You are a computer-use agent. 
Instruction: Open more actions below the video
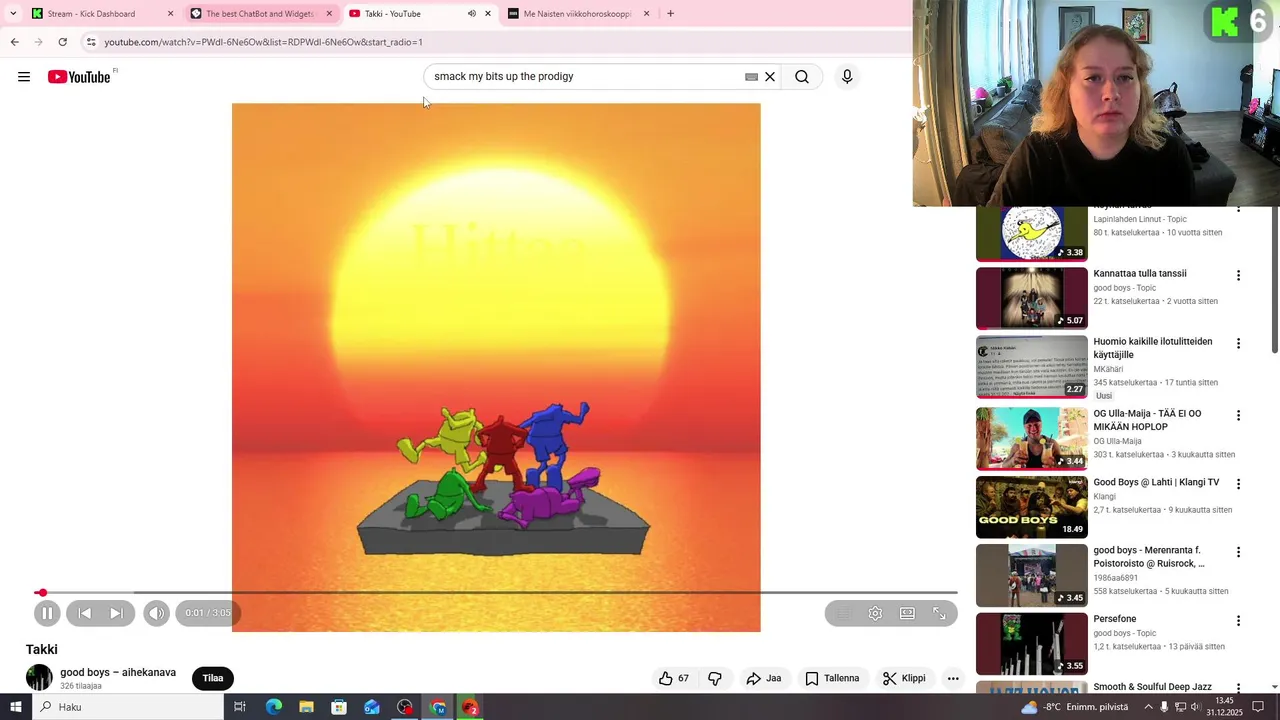point(953,678)
